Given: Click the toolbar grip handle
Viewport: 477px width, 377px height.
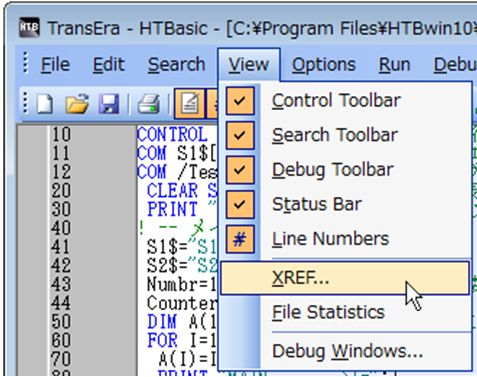Looking at the screenshot, I should tap(26, 102).
